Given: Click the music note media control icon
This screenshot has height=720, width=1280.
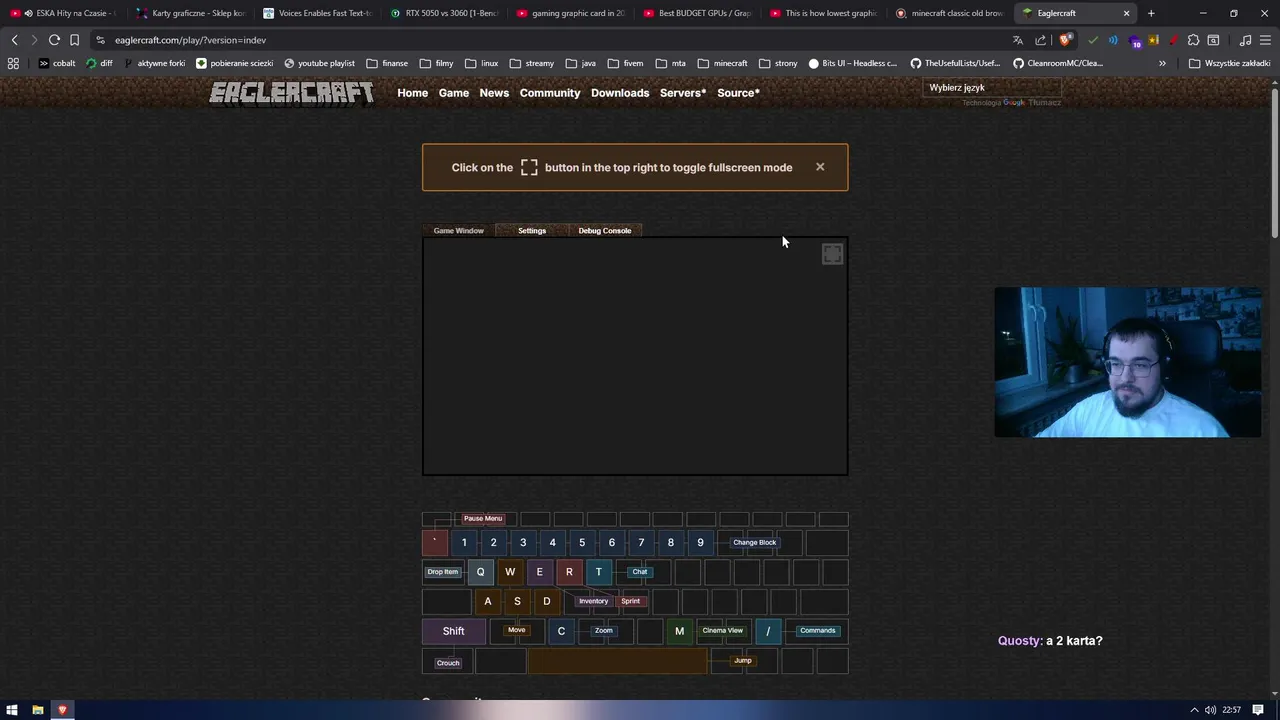Looking at the screenshot, I should point(1245,40).
